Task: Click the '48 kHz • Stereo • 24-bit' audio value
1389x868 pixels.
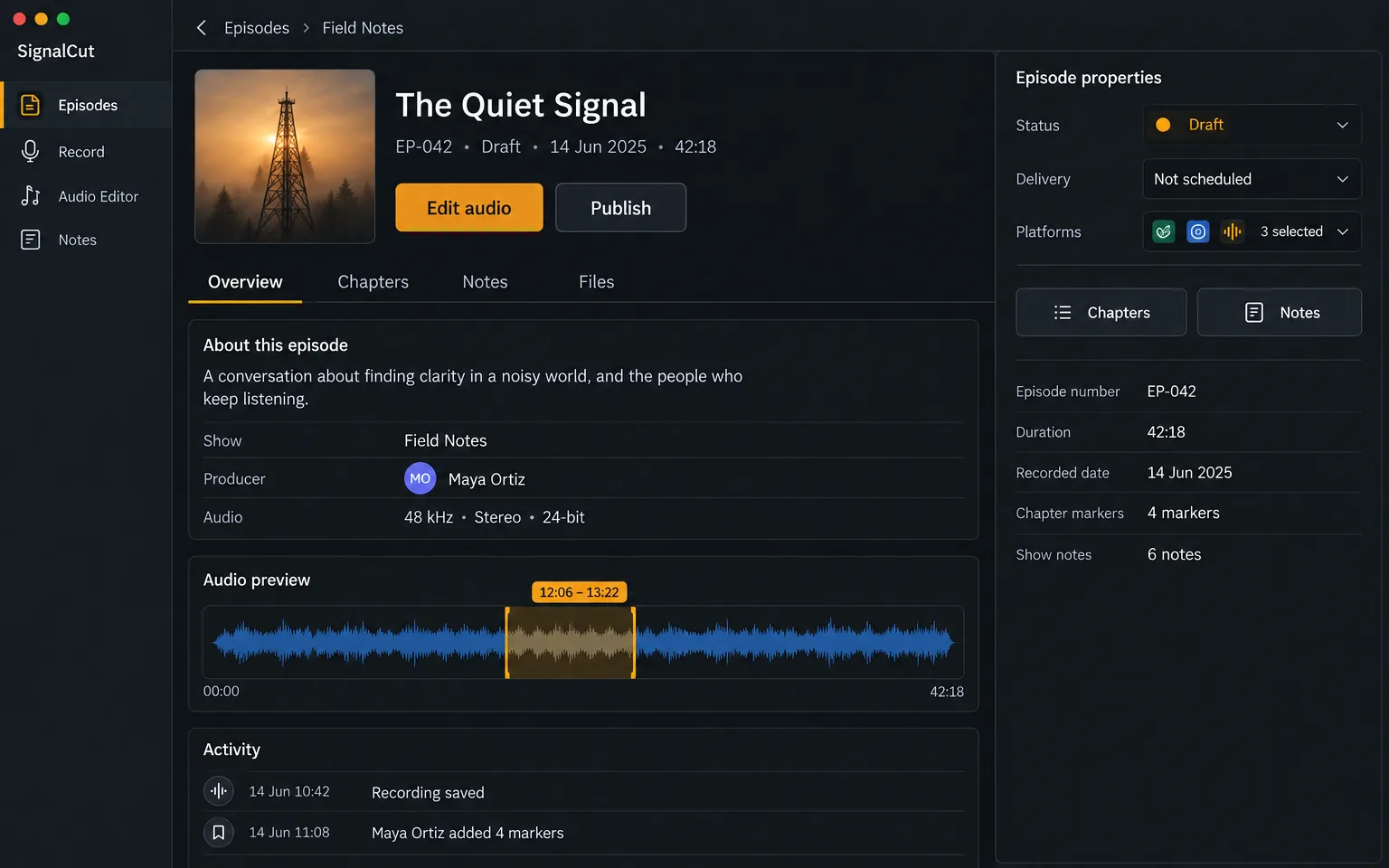Action: click(495, 517)
